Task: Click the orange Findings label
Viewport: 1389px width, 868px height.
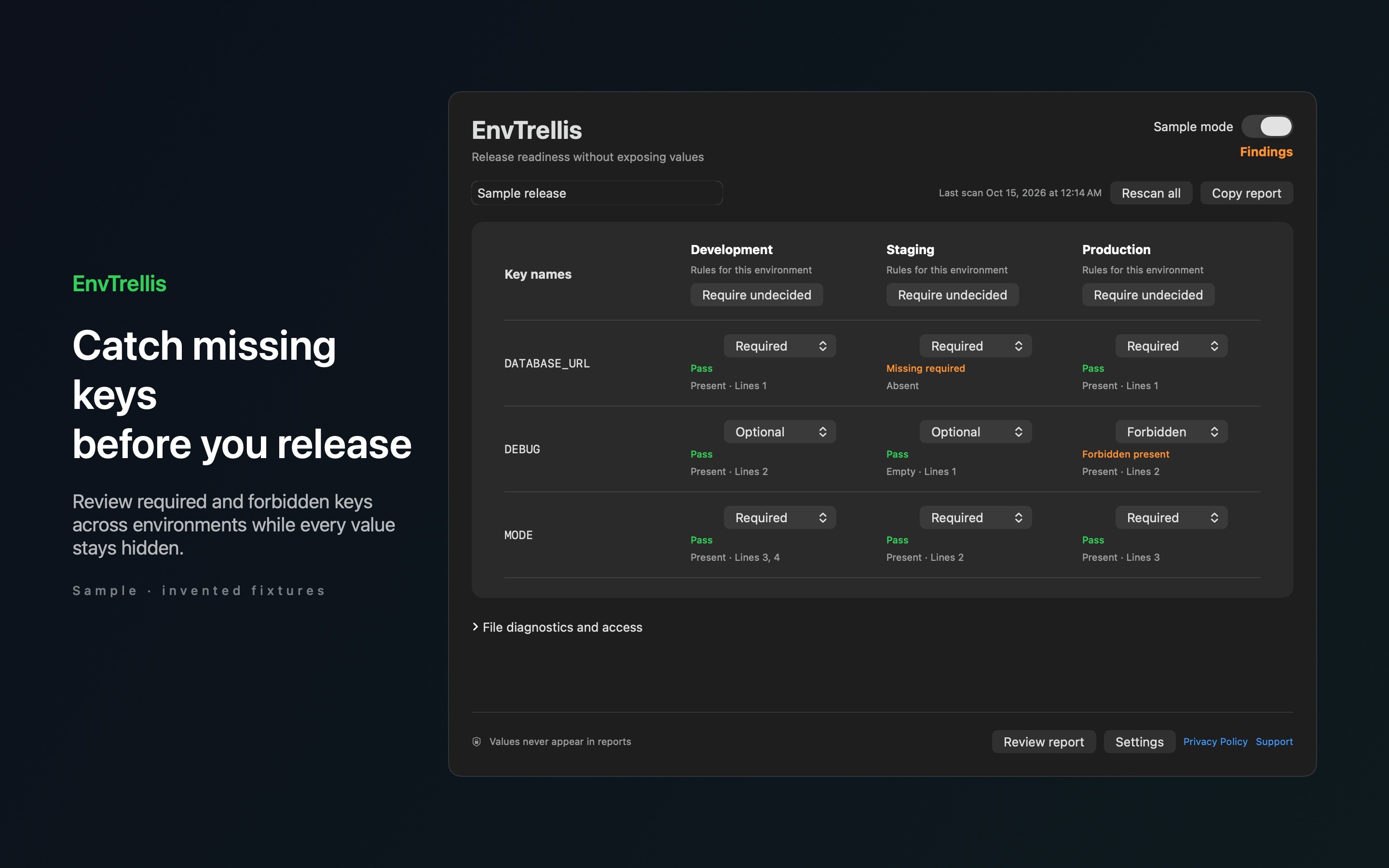Action: (1266, 151)
